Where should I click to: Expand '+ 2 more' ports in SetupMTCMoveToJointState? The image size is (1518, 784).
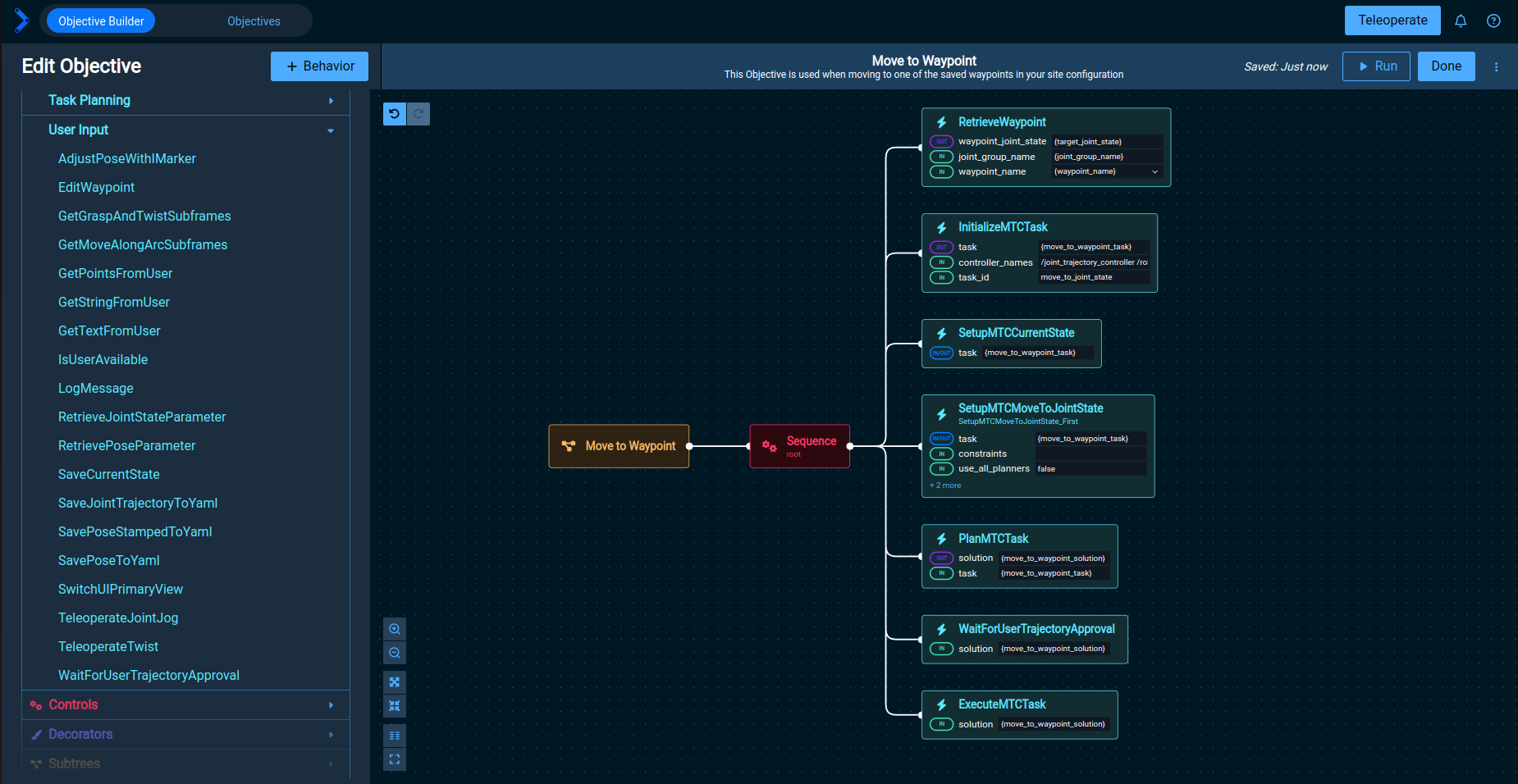pos(945,485)
